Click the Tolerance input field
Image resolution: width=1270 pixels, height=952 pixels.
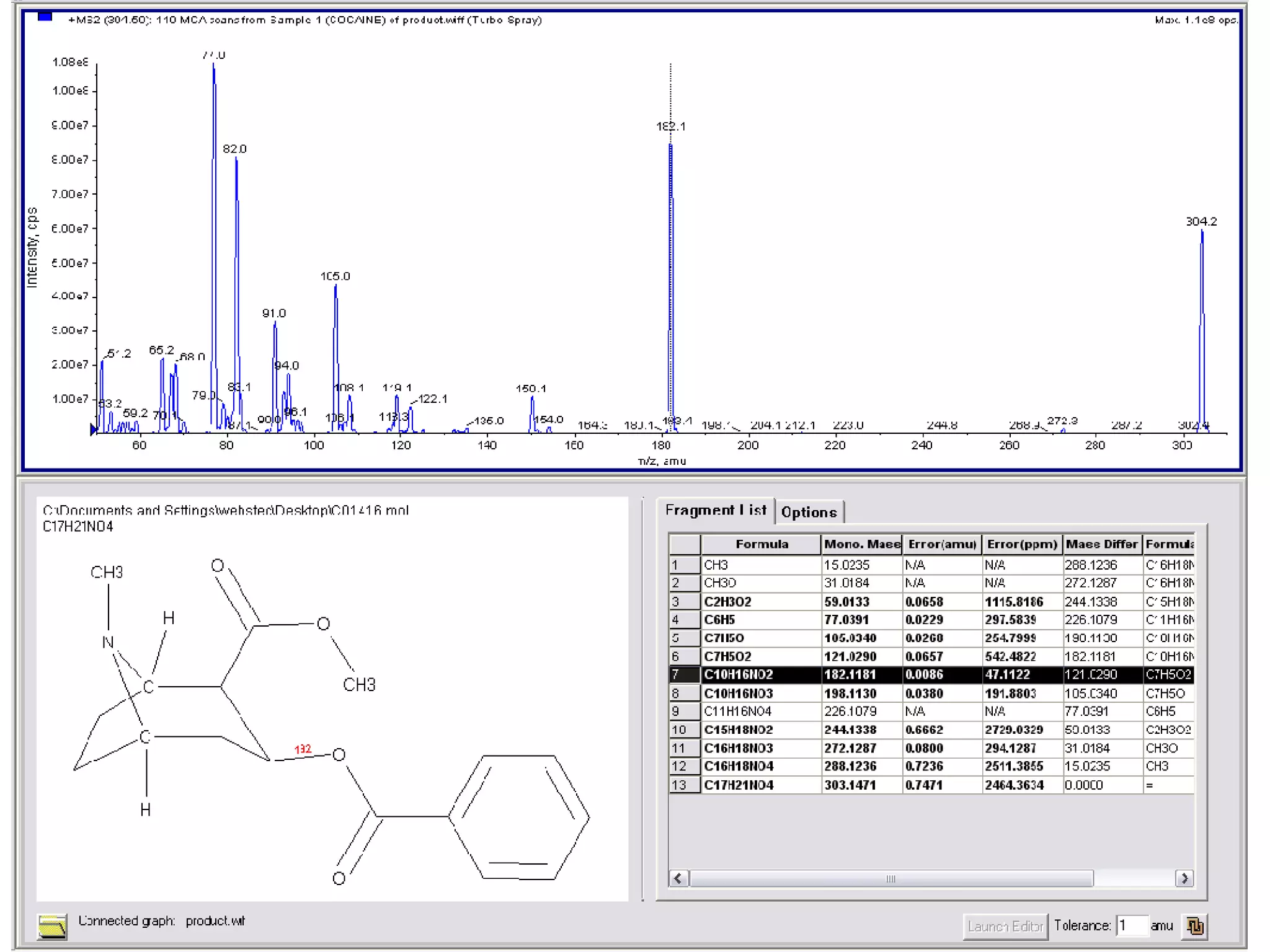1131,925
